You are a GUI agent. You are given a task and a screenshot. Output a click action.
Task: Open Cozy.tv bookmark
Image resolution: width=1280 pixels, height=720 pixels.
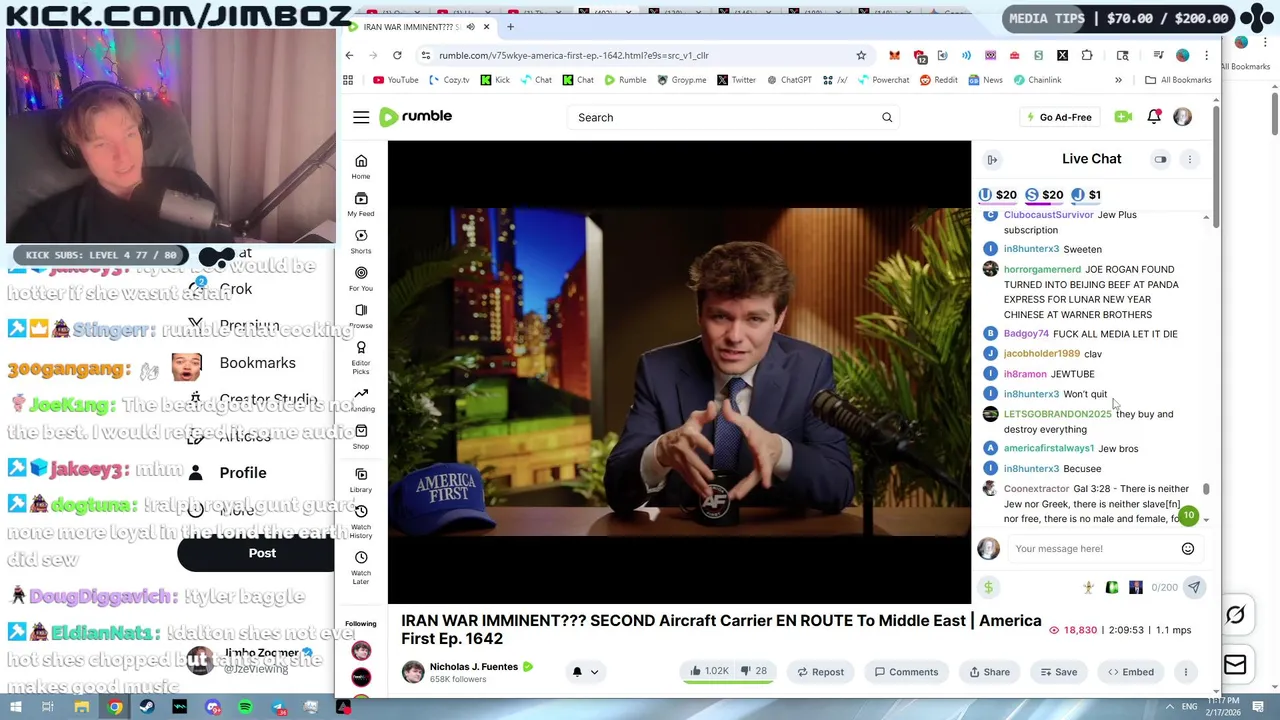click(449, 80)
